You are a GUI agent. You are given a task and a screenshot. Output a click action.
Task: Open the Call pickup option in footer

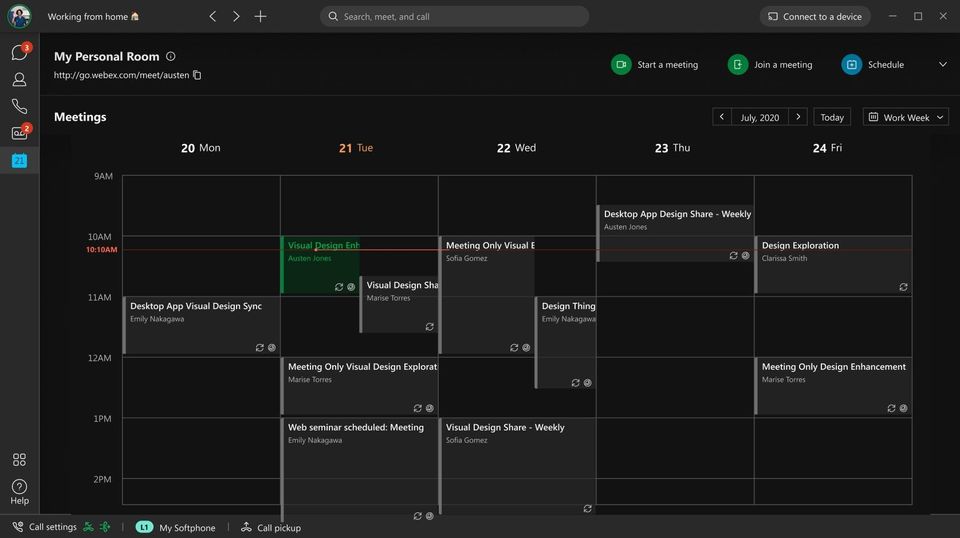point(271,528)
